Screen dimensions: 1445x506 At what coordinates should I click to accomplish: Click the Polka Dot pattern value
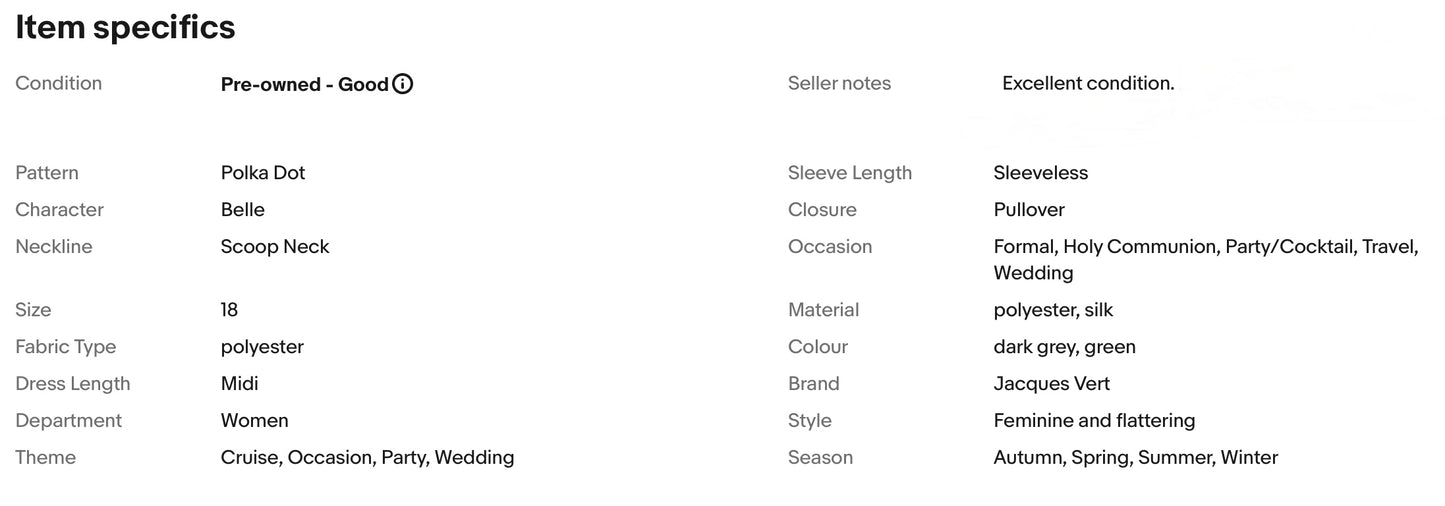click(x=263, y=173)
